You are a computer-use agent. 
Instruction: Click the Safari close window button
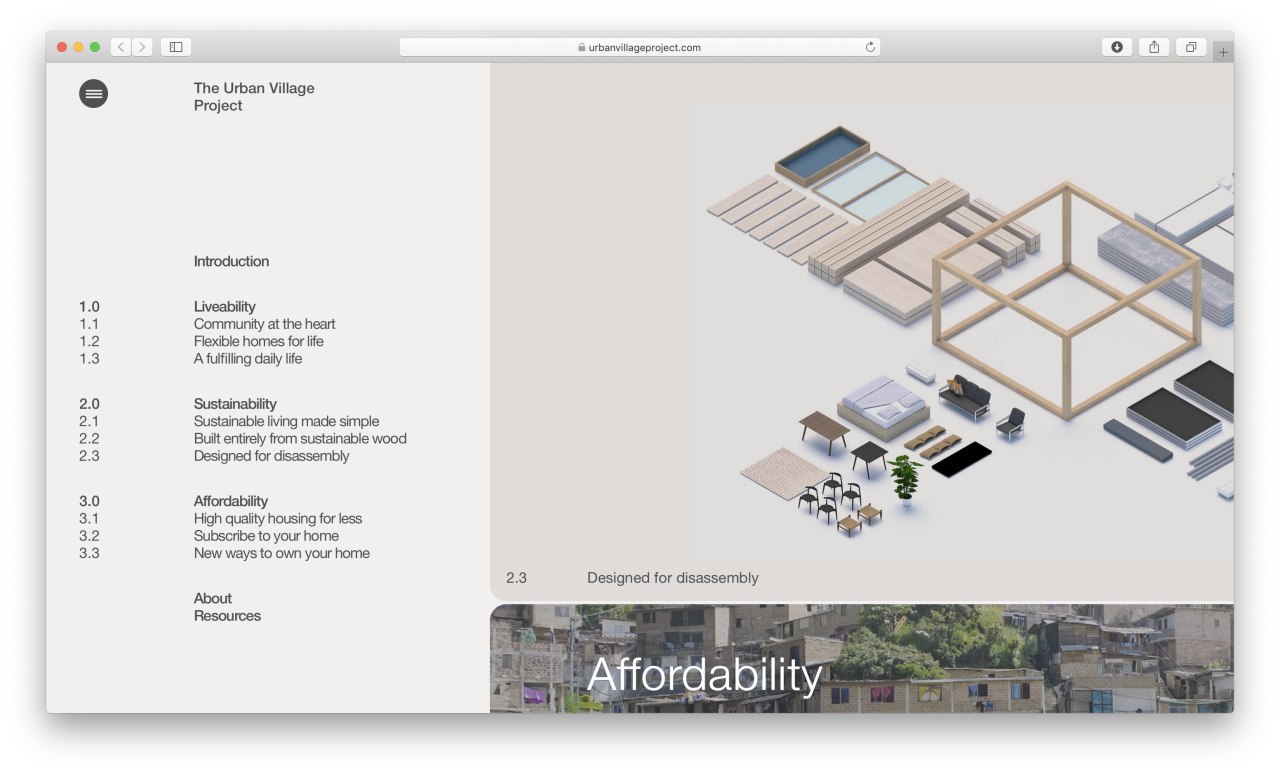click(x=62, y=47)
